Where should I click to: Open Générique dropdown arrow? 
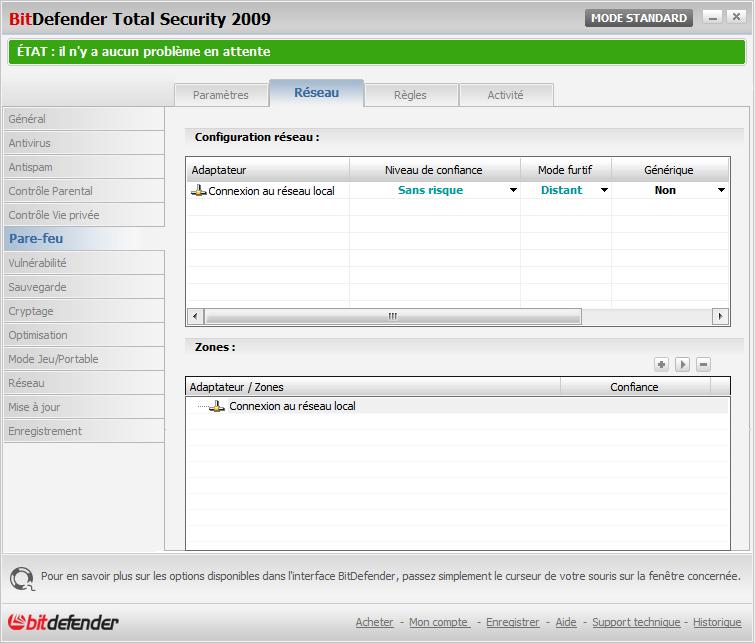coord(721,190)
